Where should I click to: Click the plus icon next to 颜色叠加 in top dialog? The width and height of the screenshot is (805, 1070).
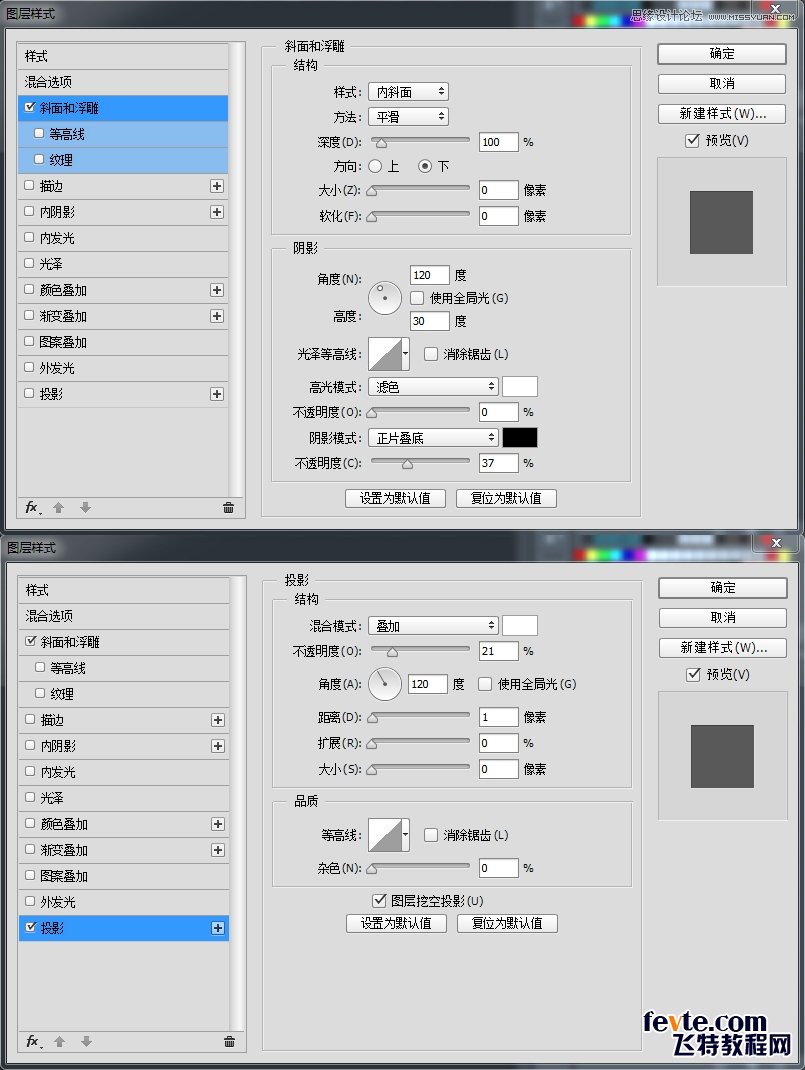217,290
